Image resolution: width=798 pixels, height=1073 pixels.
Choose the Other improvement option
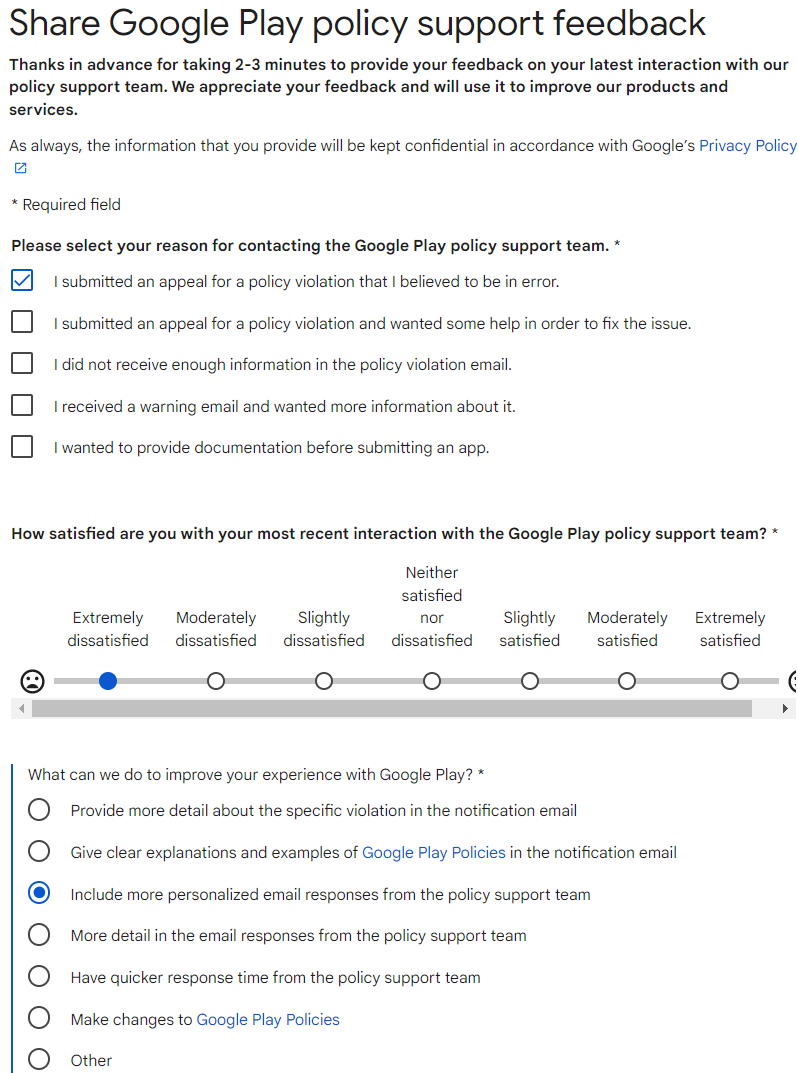tap(39, 1059)
